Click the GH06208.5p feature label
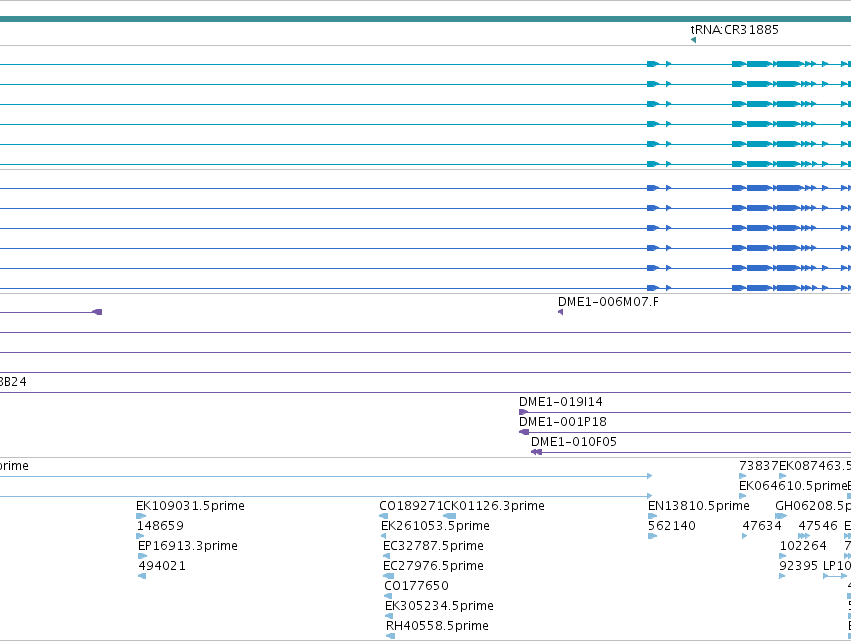Viewport: 851px width, 641px height. [x=813, y=506]
